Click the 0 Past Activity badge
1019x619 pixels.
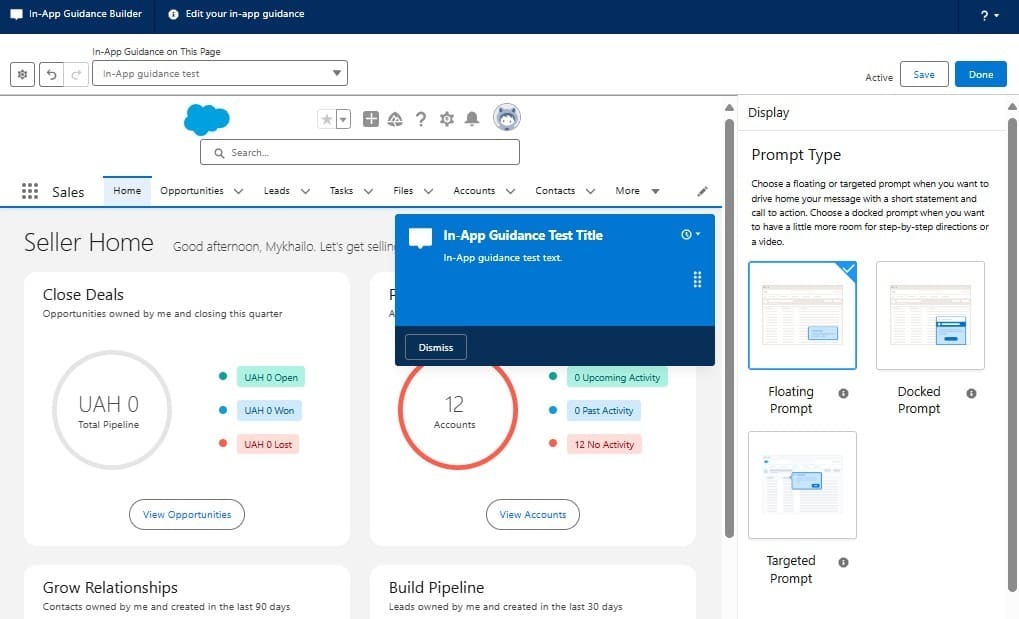(x=604, y=410)
